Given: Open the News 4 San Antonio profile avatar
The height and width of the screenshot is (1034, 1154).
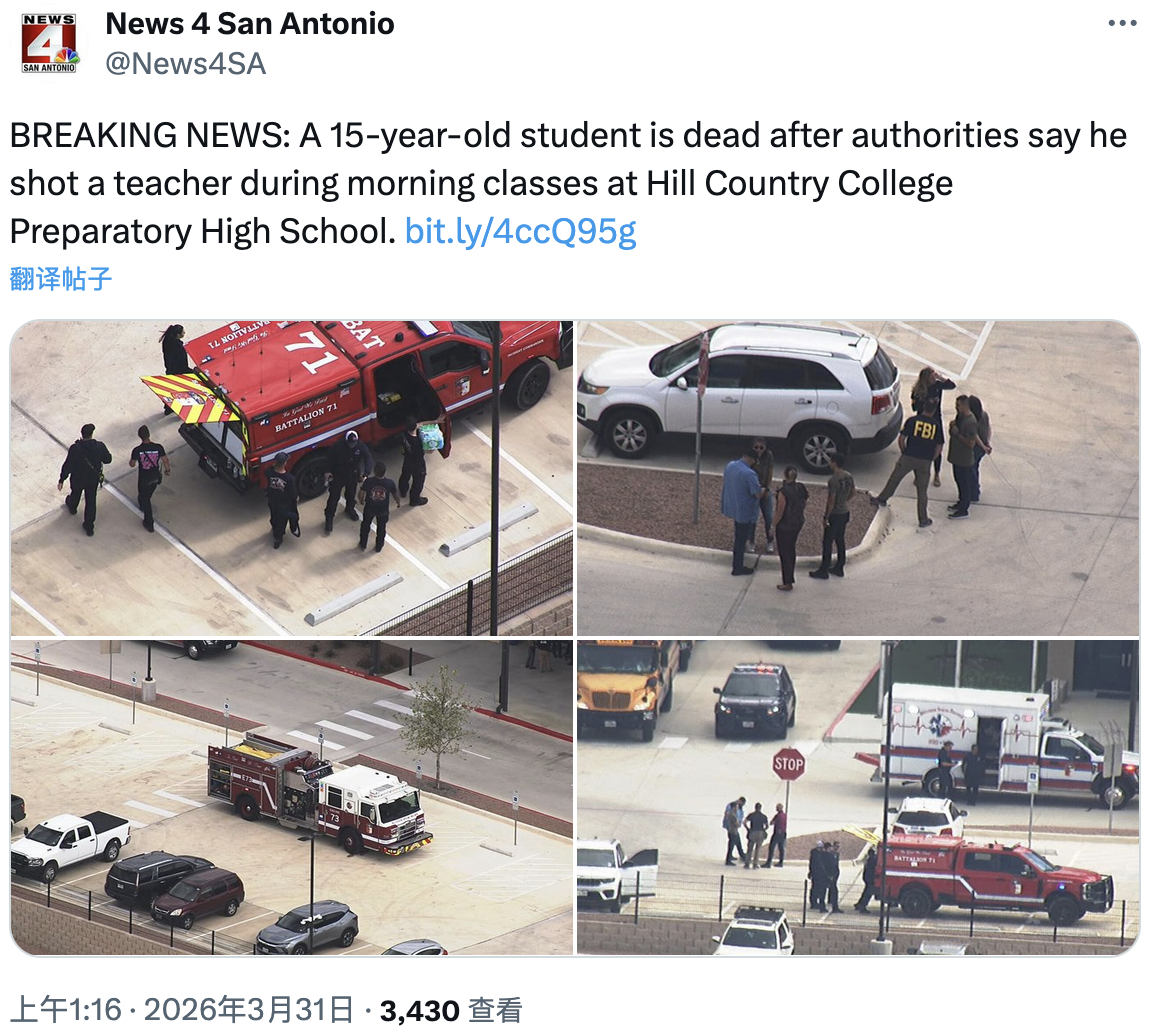Looking at the screenshot, I should (x=49, y=43).
